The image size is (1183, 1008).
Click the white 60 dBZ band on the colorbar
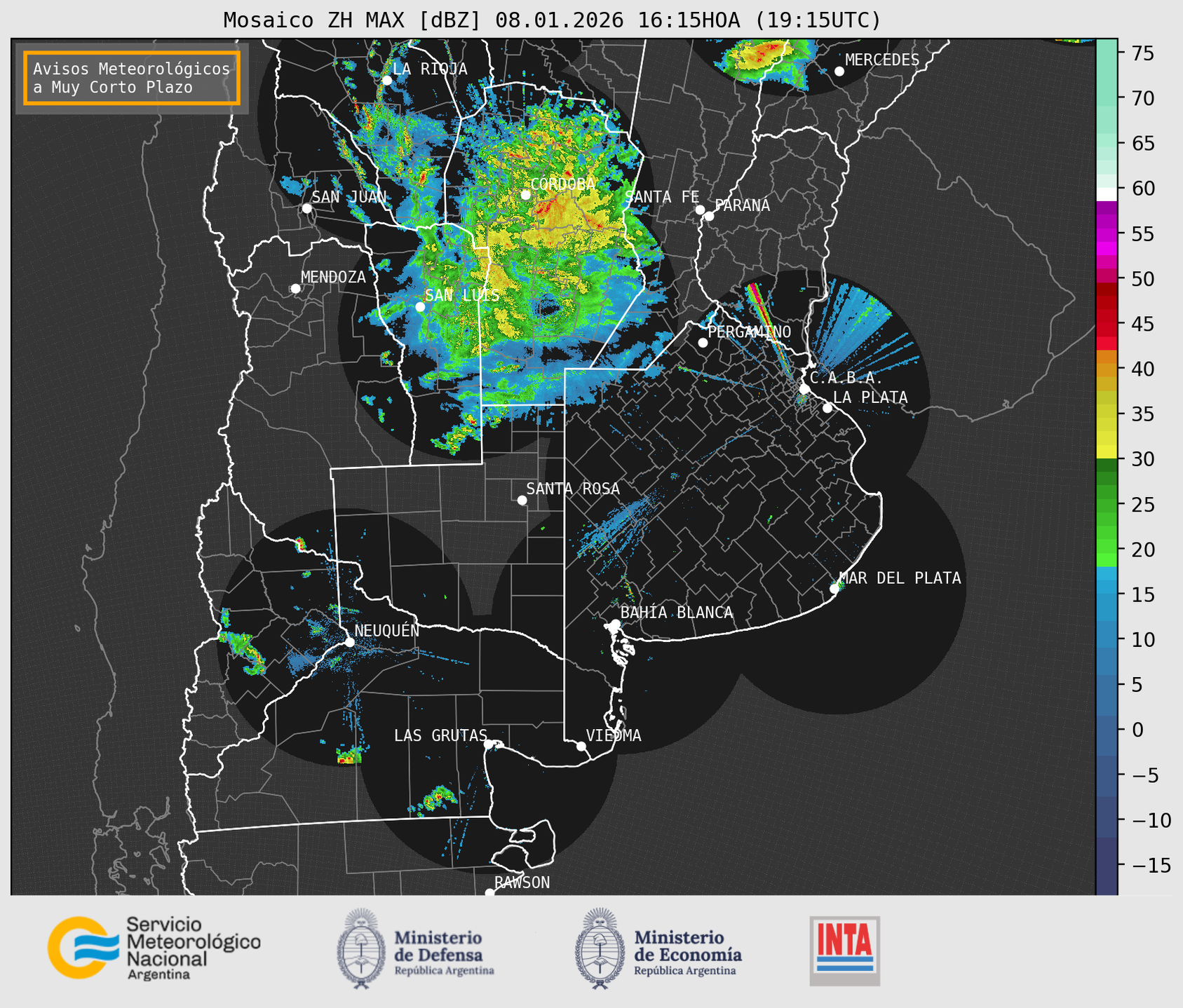1107,194
